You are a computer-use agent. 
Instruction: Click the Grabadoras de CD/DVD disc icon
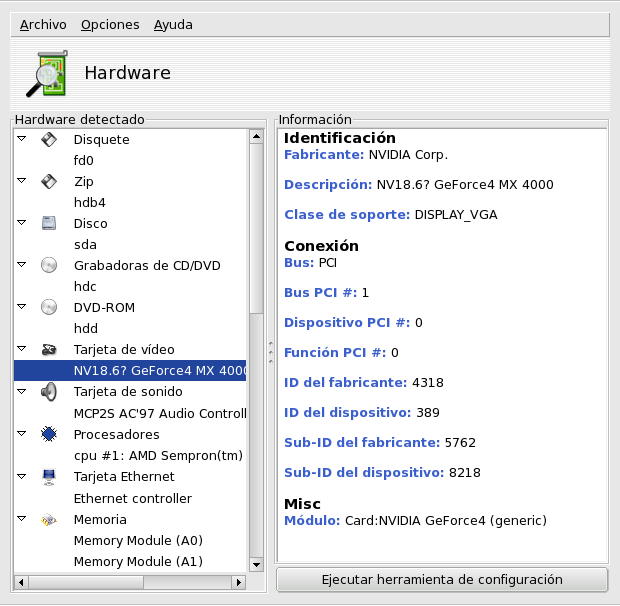click(x=49, y=265)
